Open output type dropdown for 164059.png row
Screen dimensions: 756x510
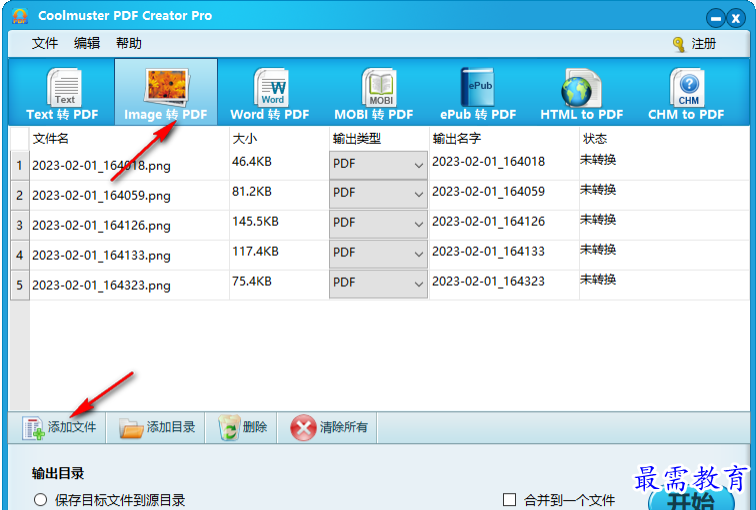(378, 193)
